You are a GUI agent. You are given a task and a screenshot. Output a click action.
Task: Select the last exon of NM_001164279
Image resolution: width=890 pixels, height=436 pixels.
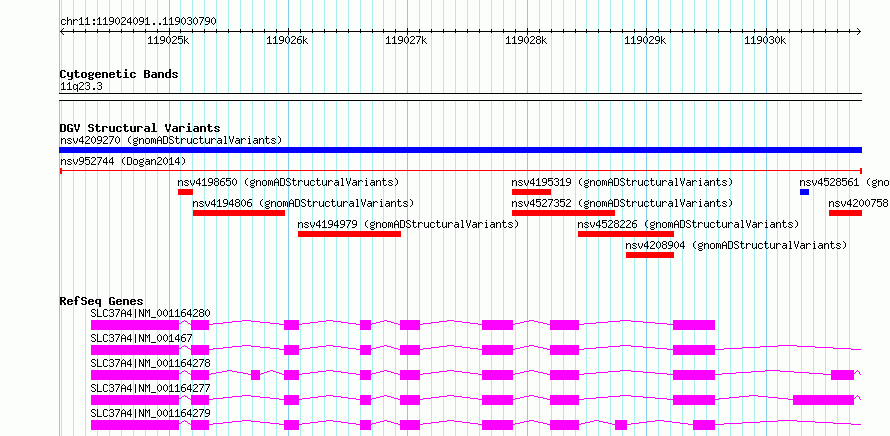click(x=704, y=425)
